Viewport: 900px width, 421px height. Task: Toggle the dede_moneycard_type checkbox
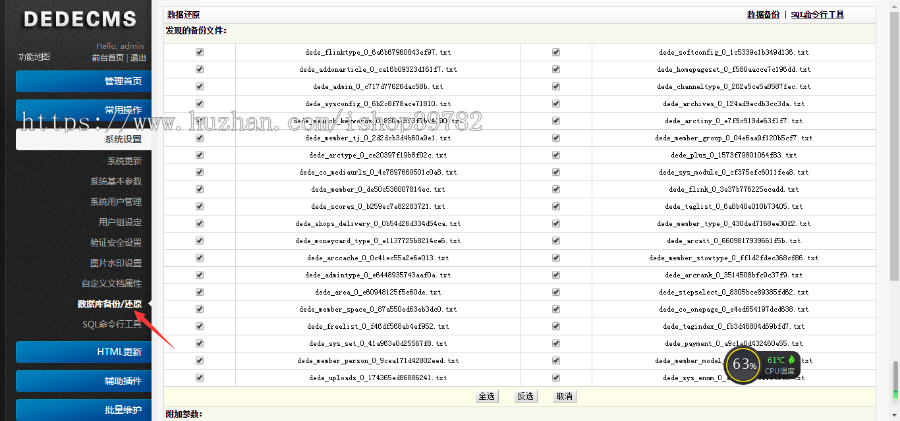point(199,241)
